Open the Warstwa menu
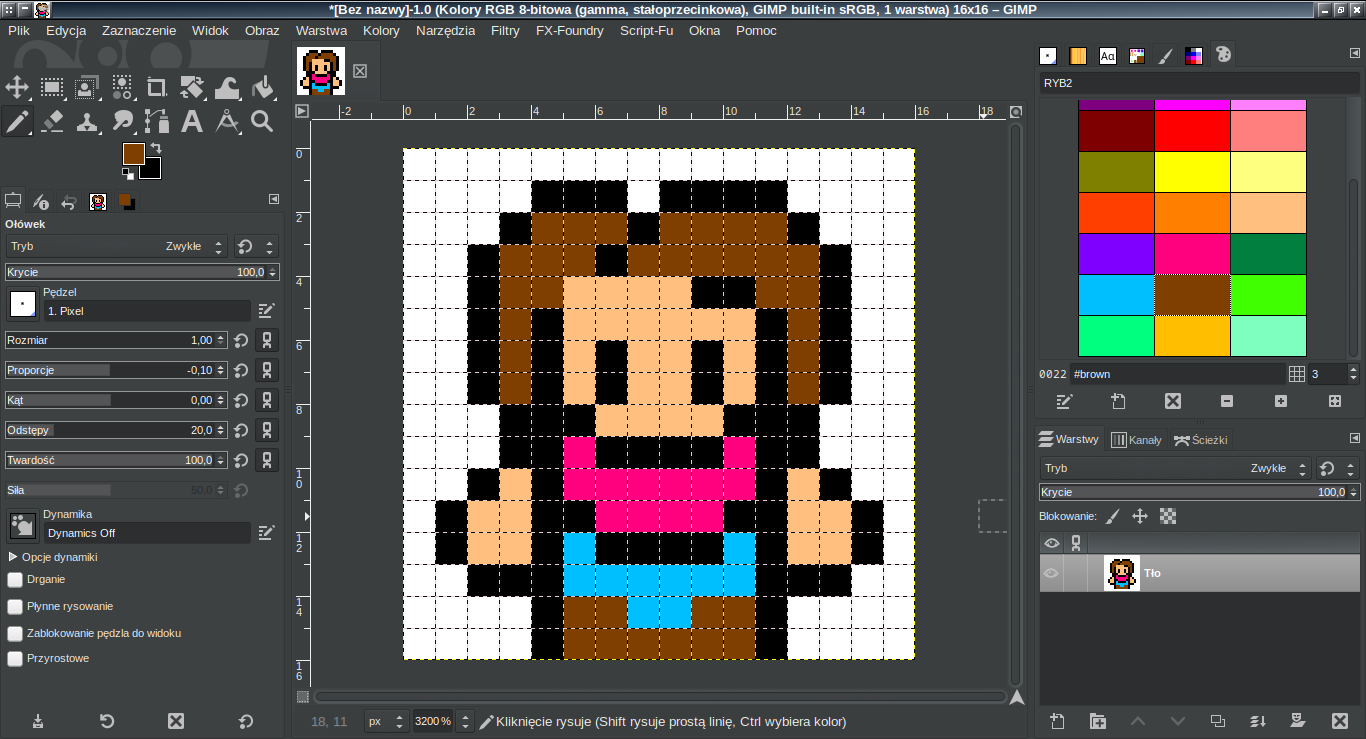 (x=321, y=30)
